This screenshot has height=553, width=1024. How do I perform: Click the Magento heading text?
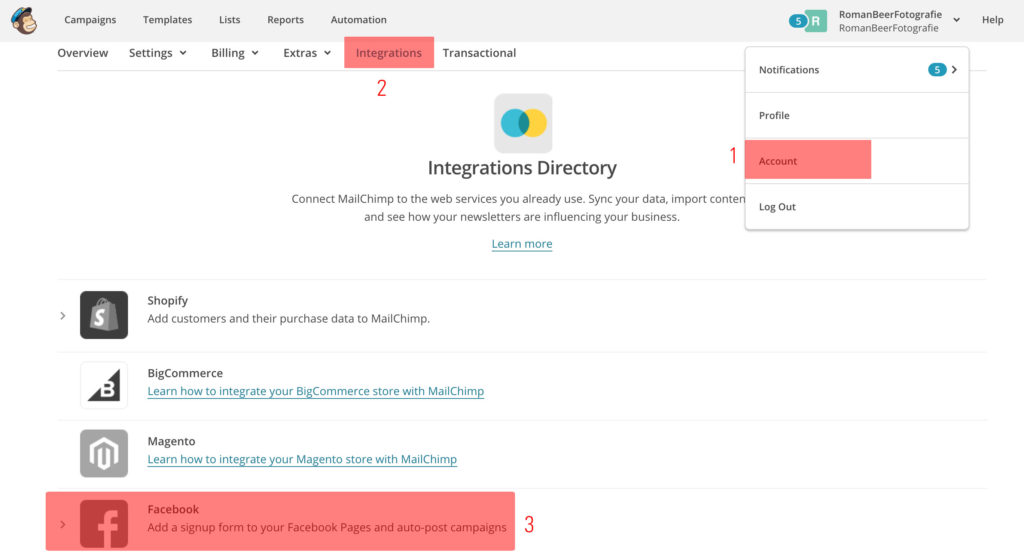pyautogui.click(x=171, y=441)
